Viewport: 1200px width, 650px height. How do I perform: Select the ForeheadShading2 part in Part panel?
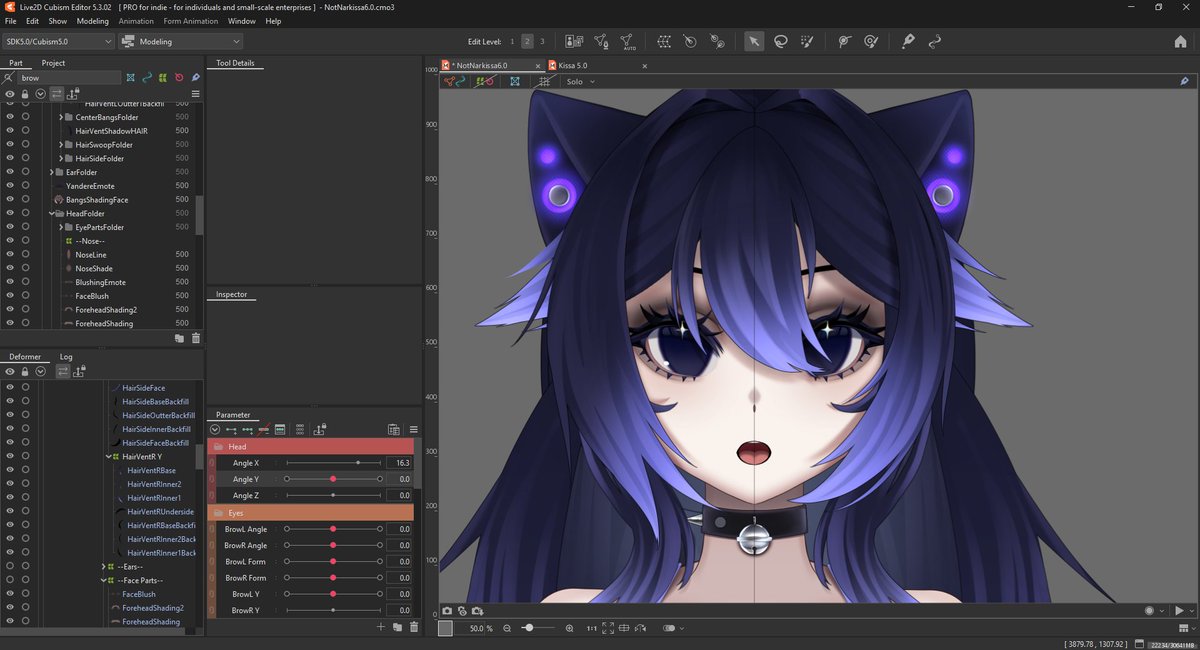point(104,310)
